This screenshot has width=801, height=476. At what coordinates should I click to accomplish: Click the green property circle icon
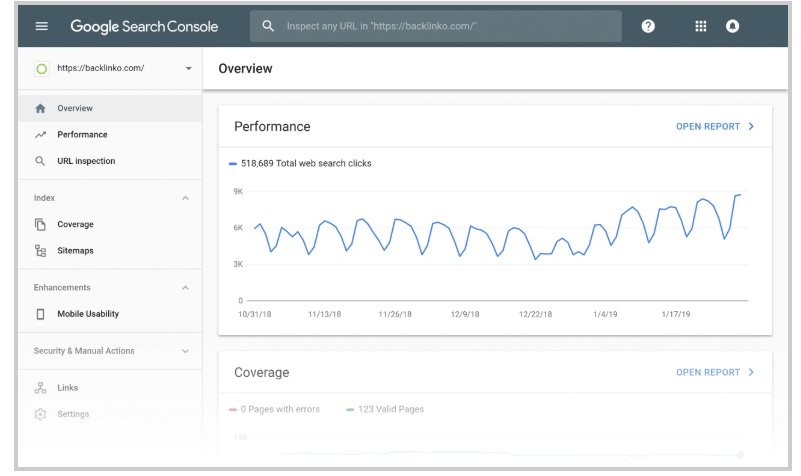41,68
